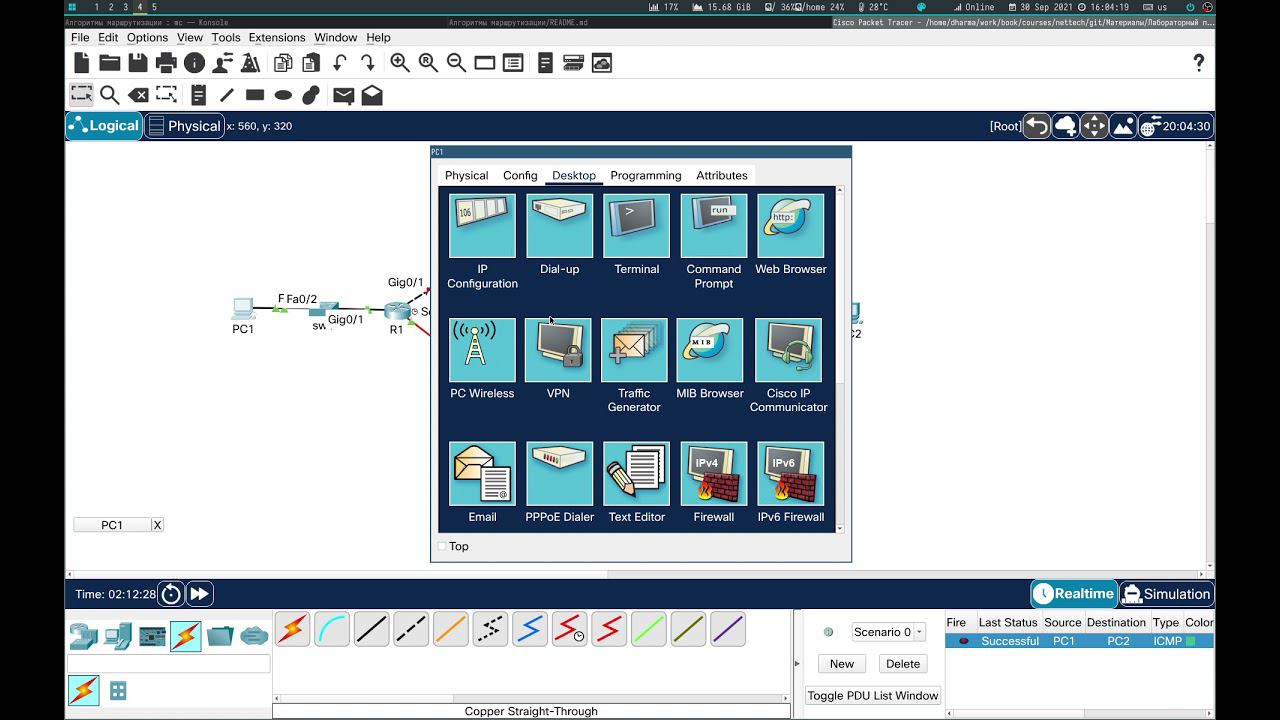Image resolution: width=1280 pixels, height=720 pixels.
Task: Close the PC1 taskbar entry
Action: click(x=157, y=525)
